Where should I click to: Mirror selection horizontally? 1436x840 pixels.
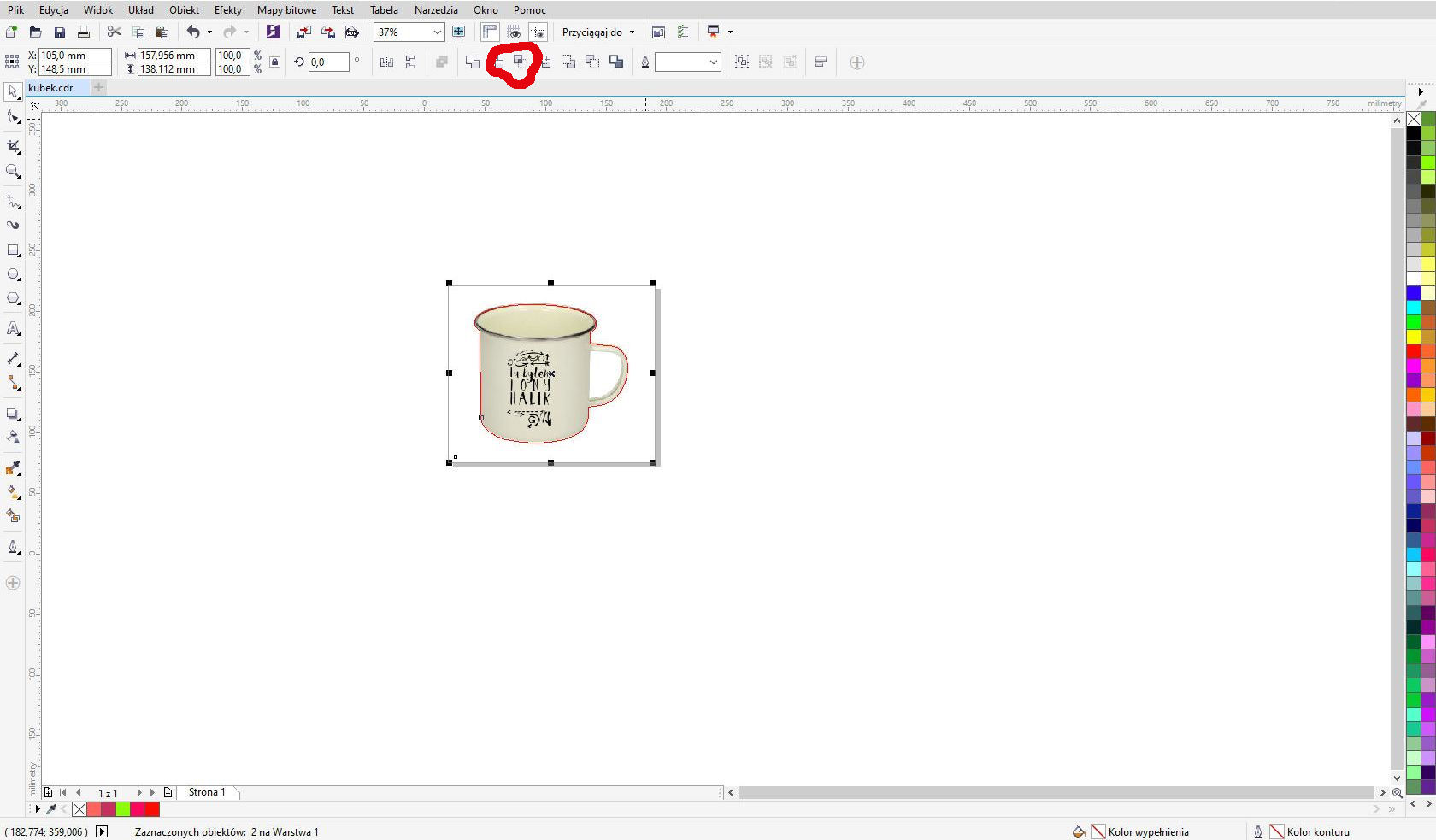pyautogui.click(x=386, y=62)
